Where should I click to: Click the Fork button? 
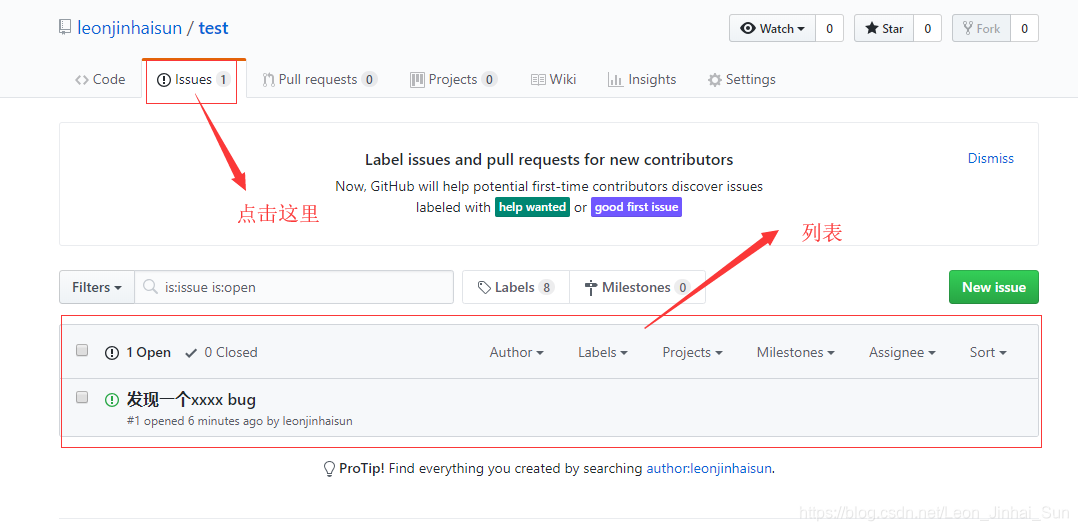pos(981,28)
